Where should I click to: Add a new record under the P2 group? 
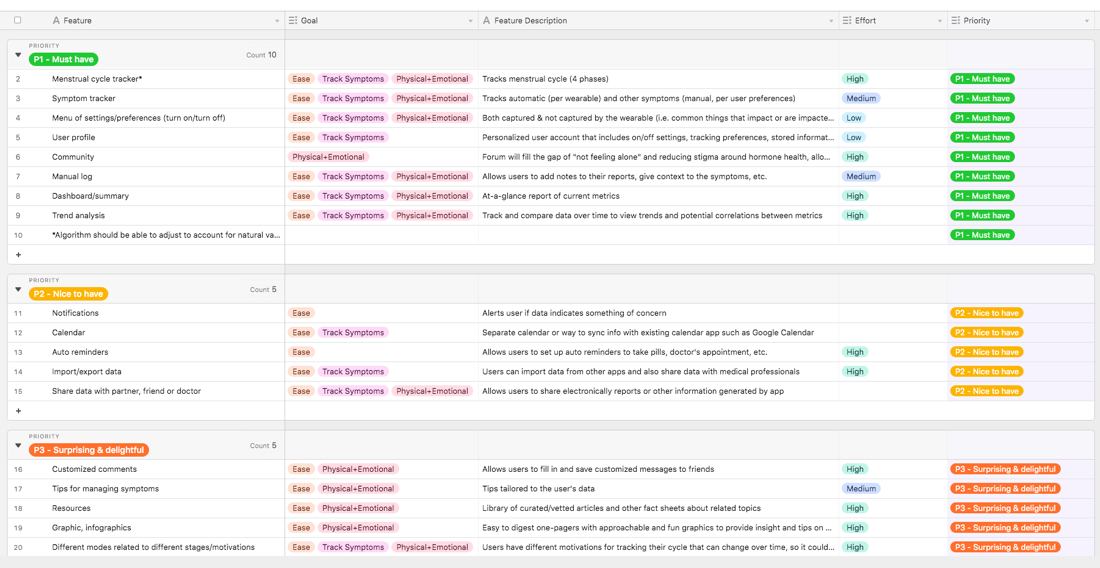18,411
